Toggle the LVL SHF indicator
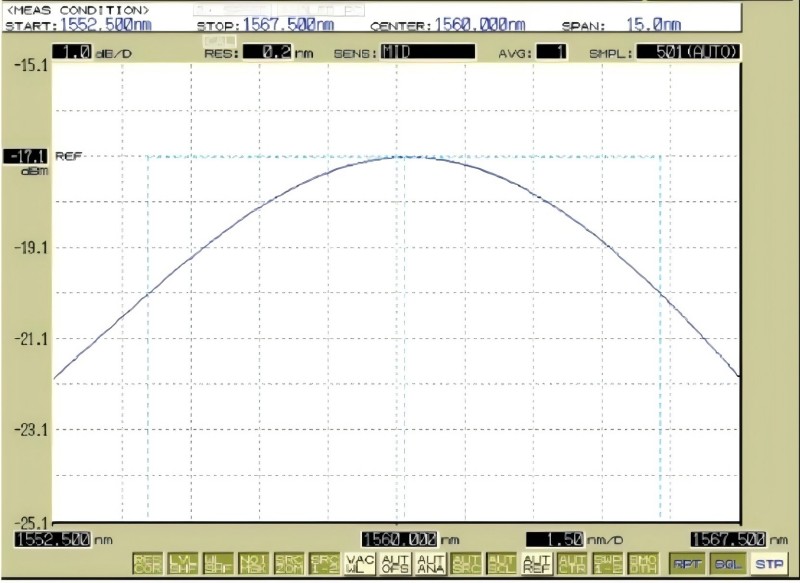 point(183,564)
